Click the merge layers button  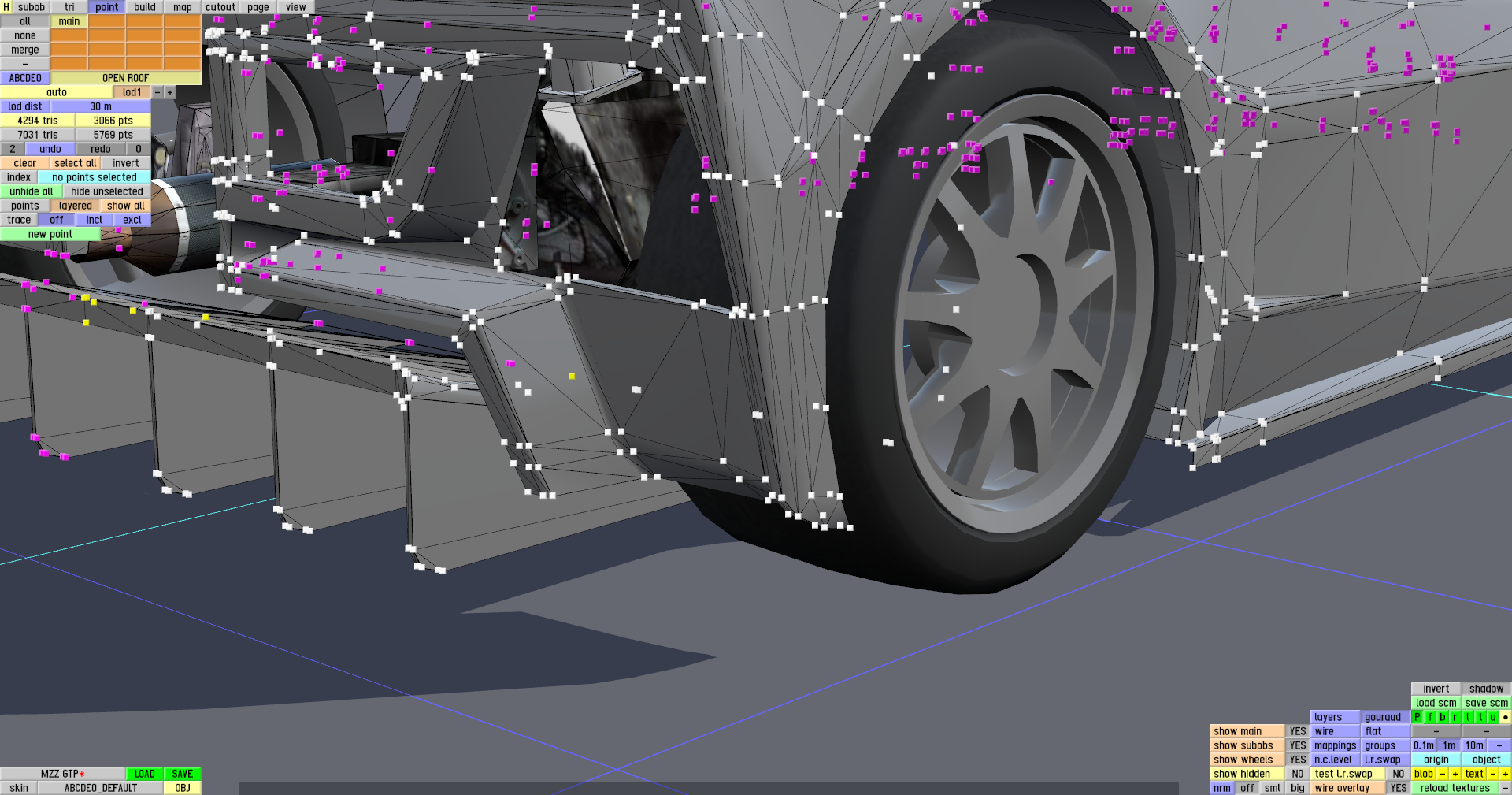tap(25, 50)
